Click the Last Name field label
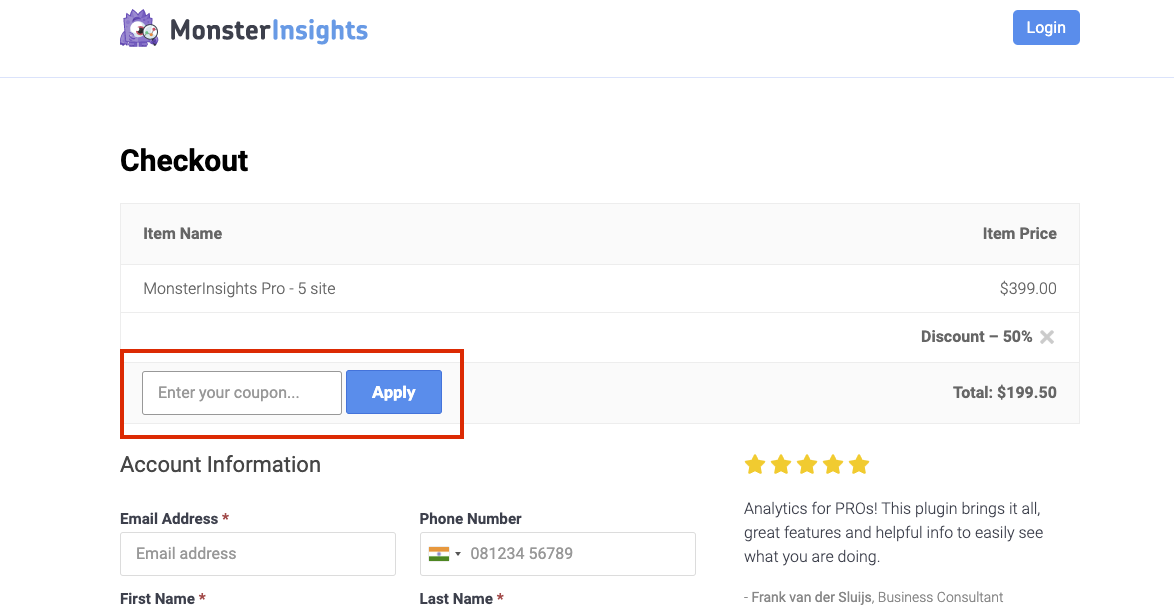Viewport: 1174px width, 607px height. (x=461, y=598)
